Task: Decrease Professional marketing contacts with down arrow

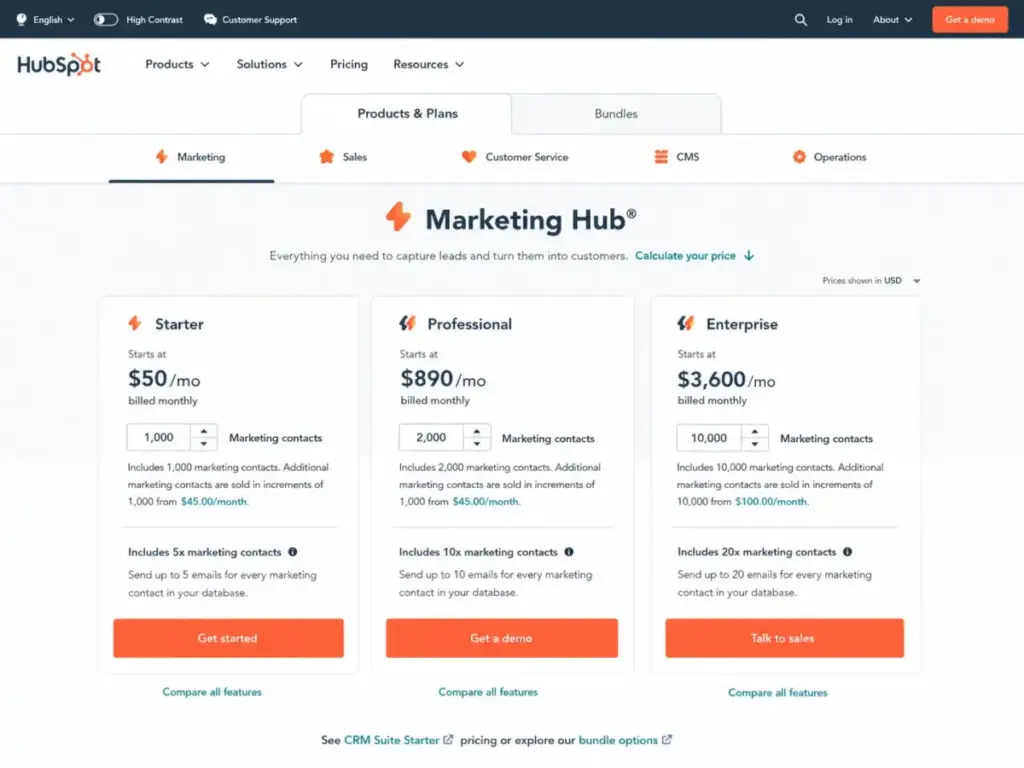Action: coord(477,444)
